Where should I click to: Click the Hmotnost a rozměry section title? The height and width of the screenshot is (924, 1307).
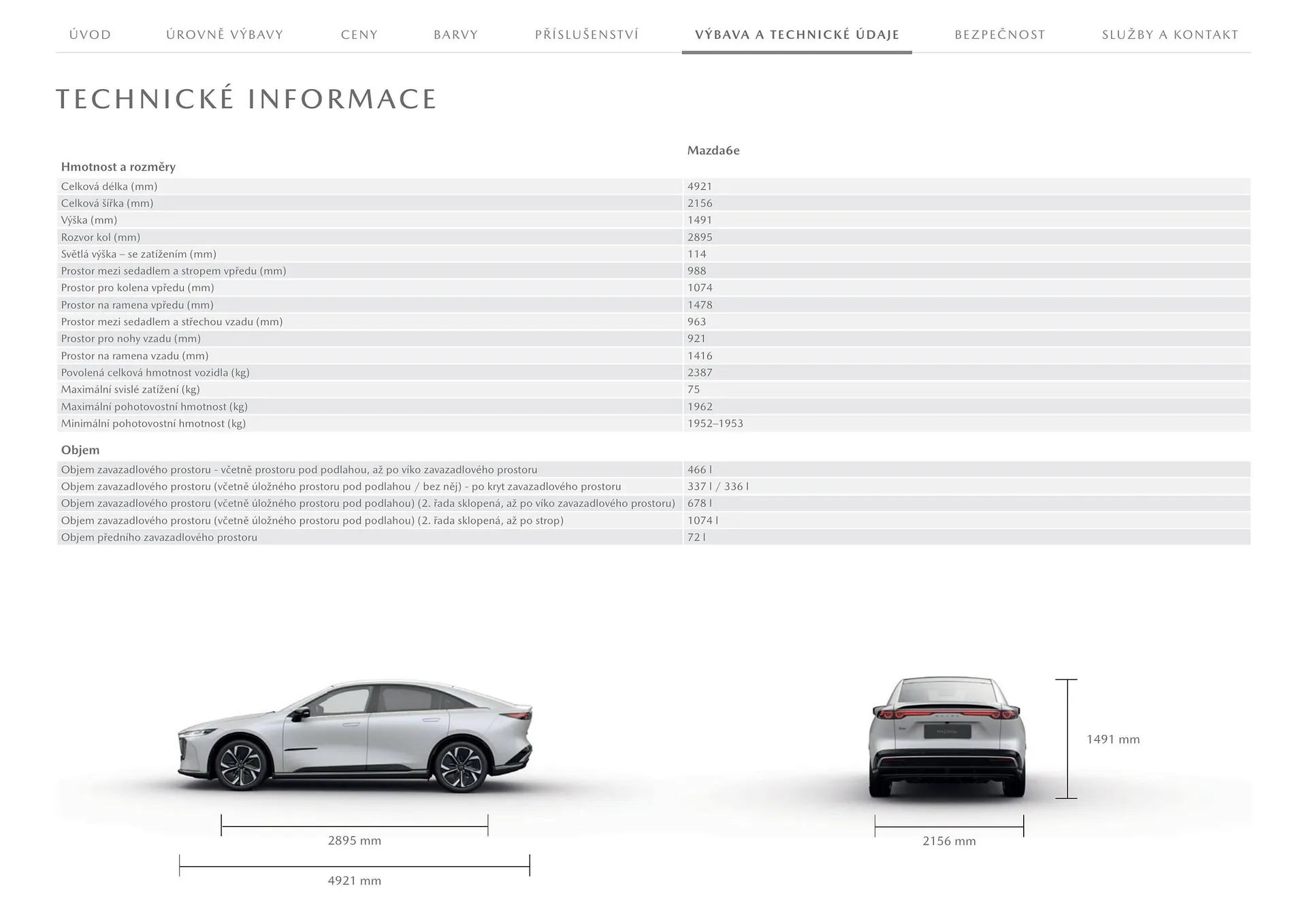[x=118, y=167]
